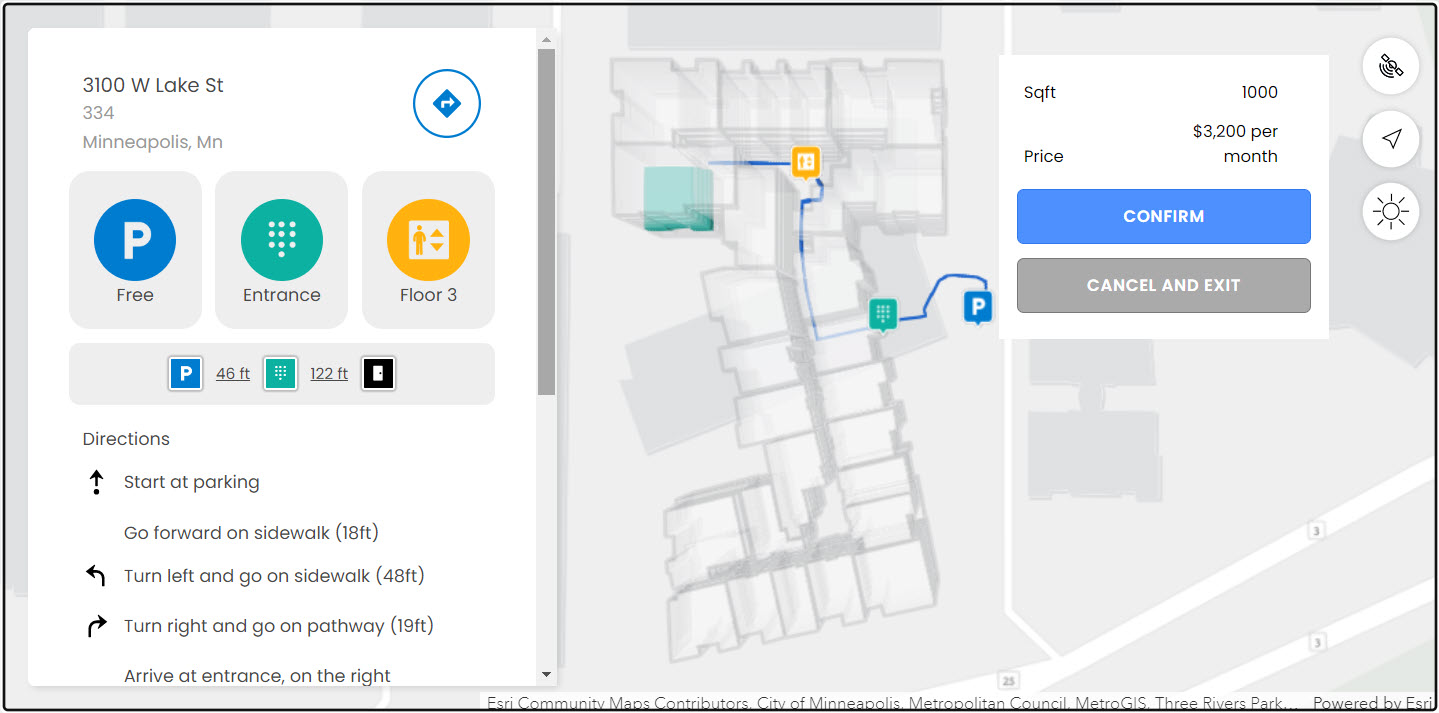The image size is (1439, 713).
Task: Select the yellow unit marker on the map
Action: coord(805,161)
